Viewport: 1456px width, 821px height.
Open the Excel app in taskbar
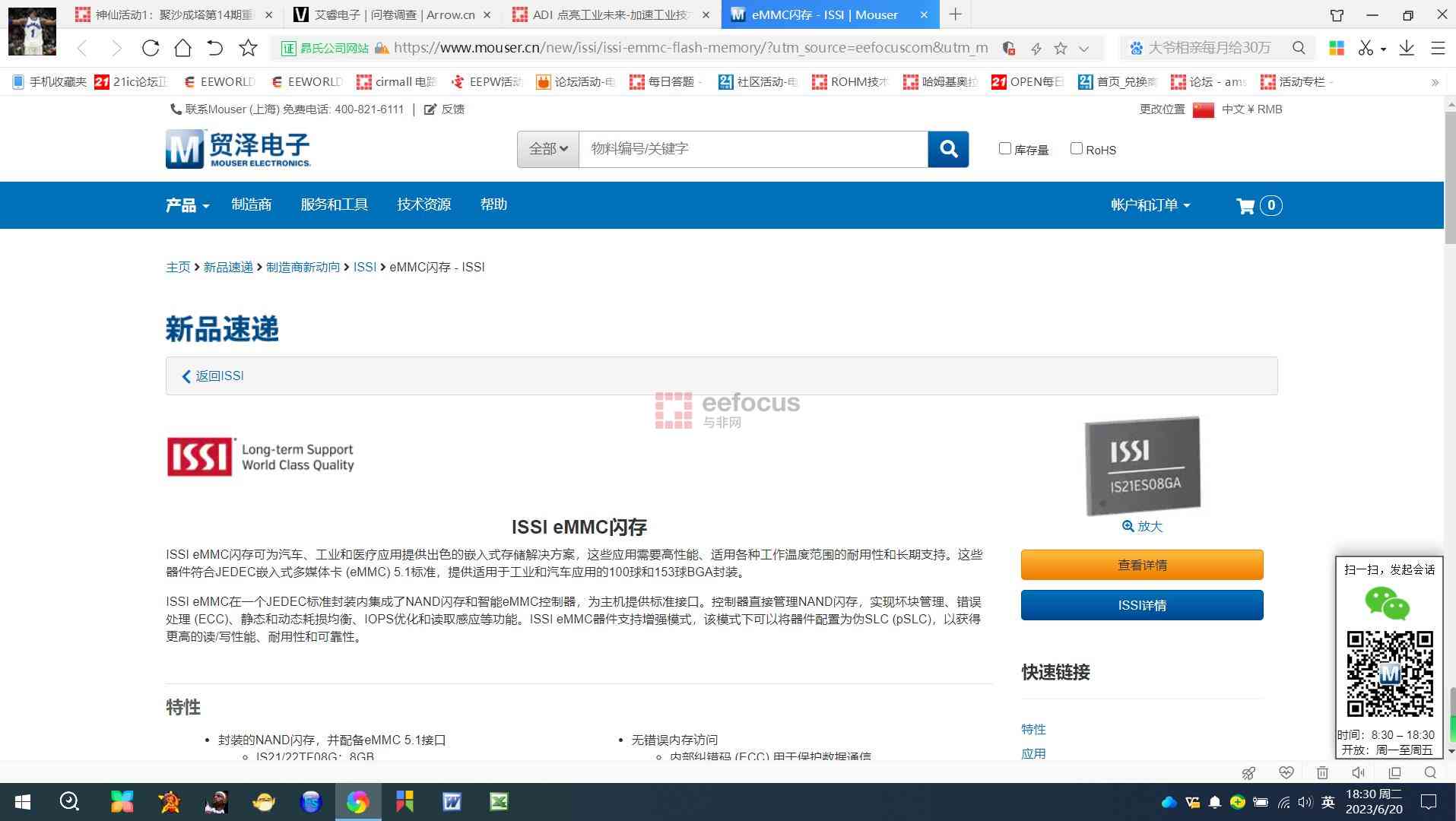(499, 801)
